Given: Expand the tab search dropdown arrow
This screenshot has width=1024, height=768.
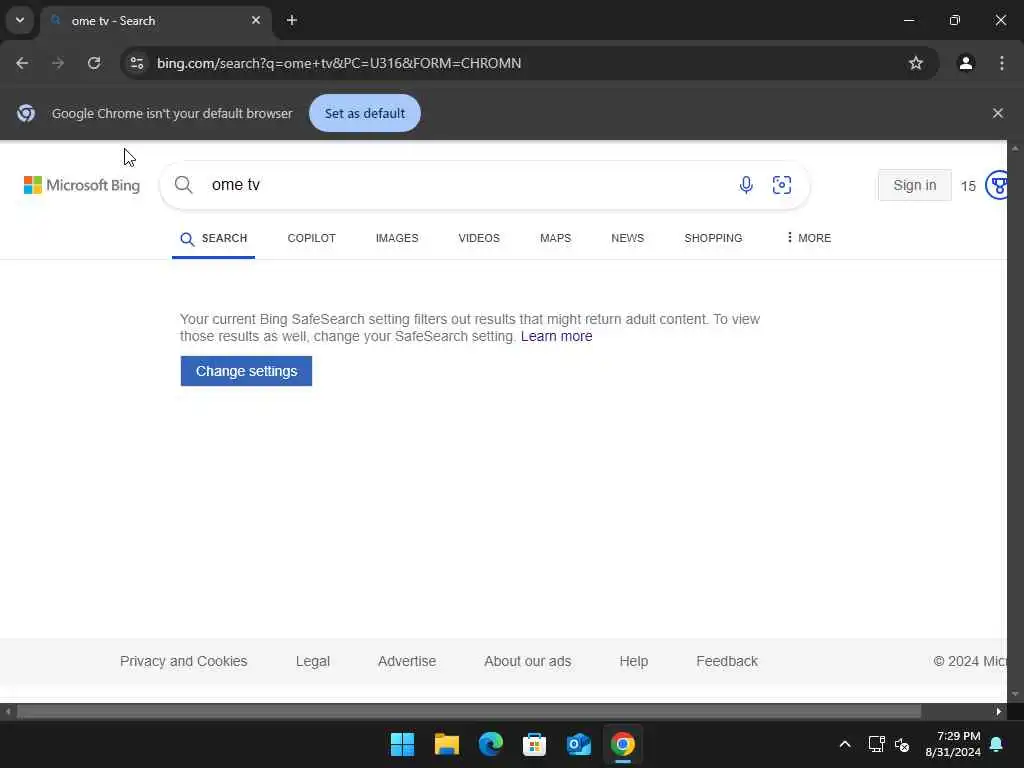Looking at the screenshot, I should click(20, 20).
